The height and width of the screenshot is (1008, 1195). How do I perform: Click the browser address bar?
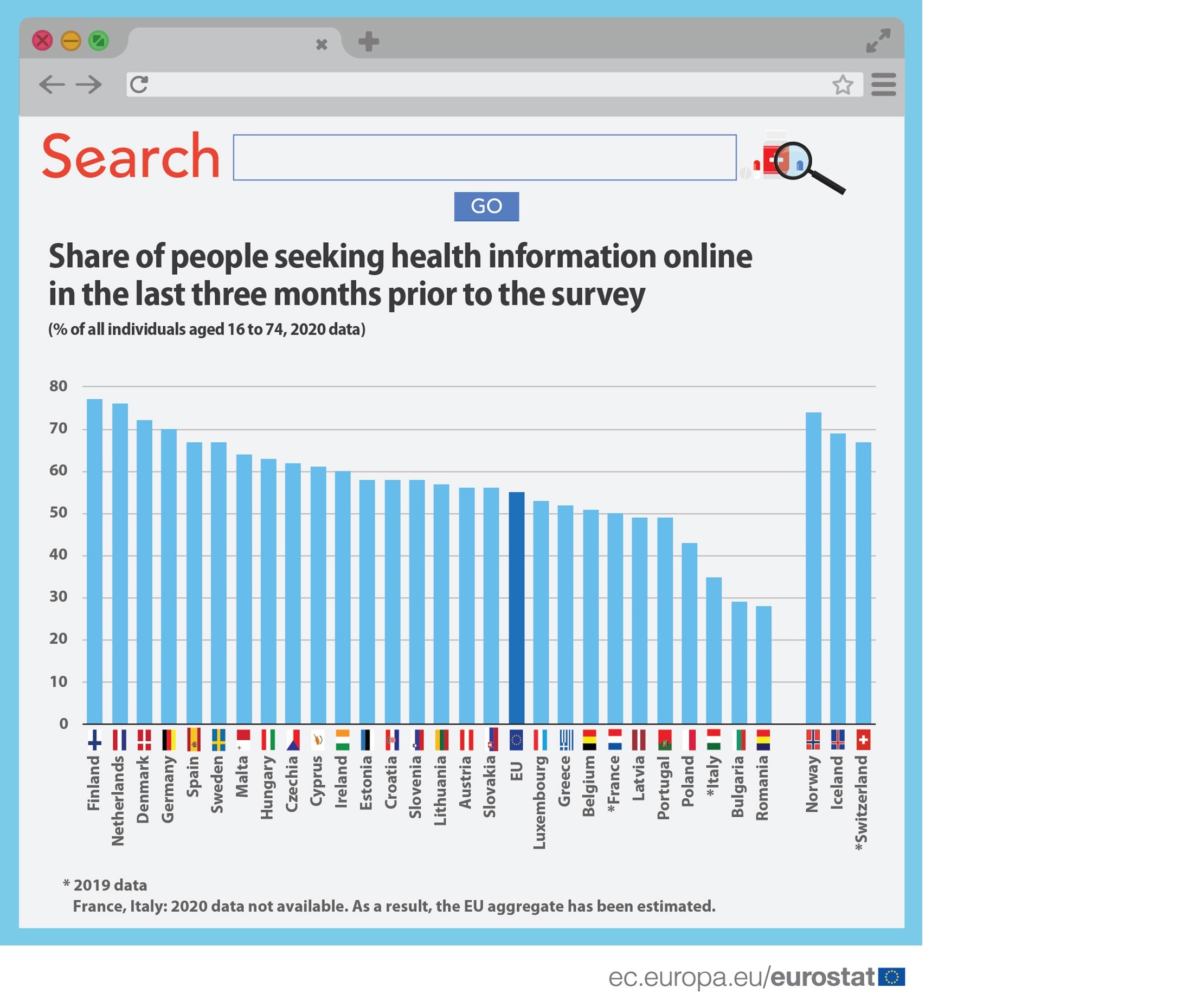point(486,85)
